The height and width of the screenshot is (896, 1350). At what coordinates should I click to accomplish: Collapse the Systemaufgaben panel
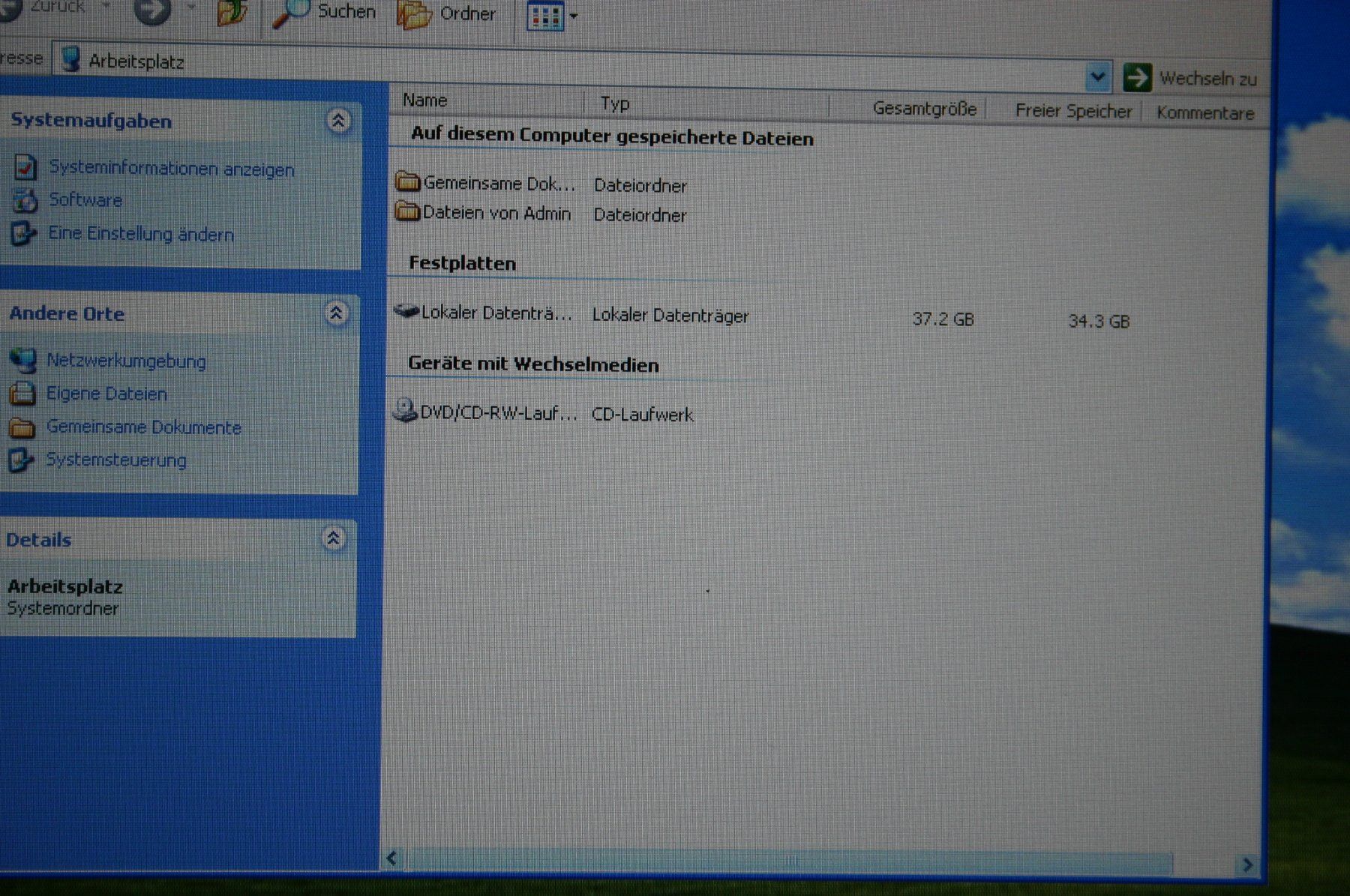point(338,121)
